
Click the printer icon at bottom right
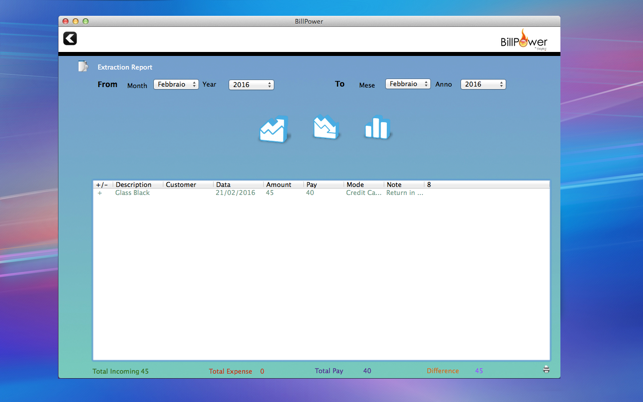(x=546, y=369)
